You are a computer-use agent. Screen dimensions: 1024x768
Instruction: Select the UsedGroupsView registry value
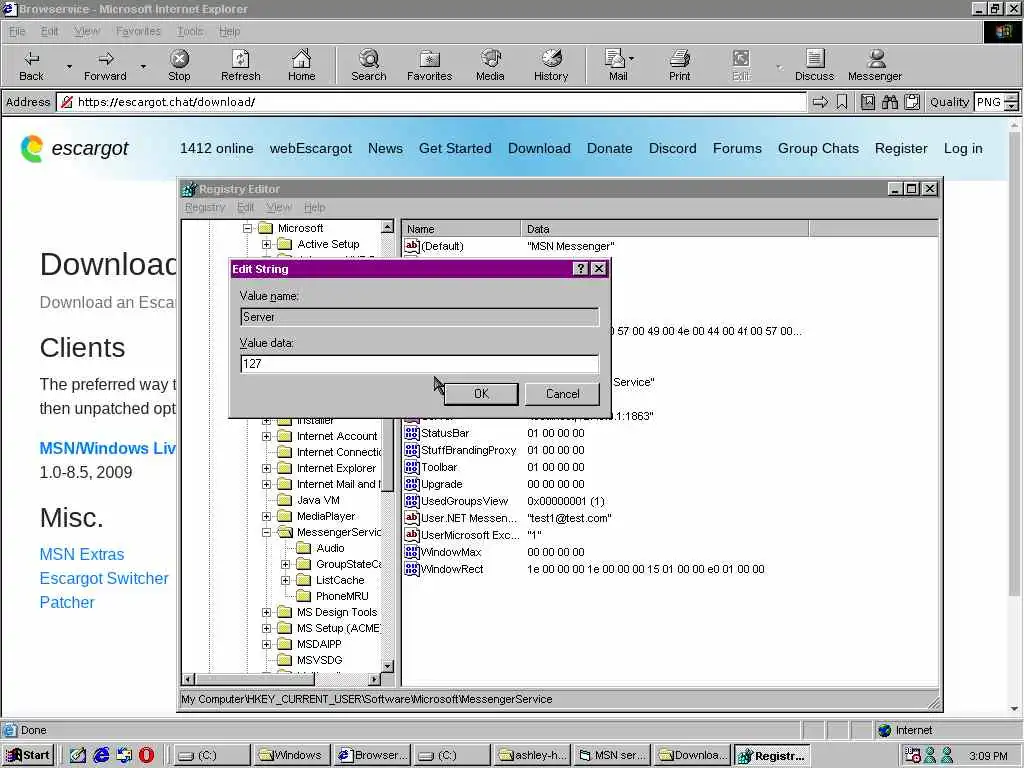click(x=464, y=501)
